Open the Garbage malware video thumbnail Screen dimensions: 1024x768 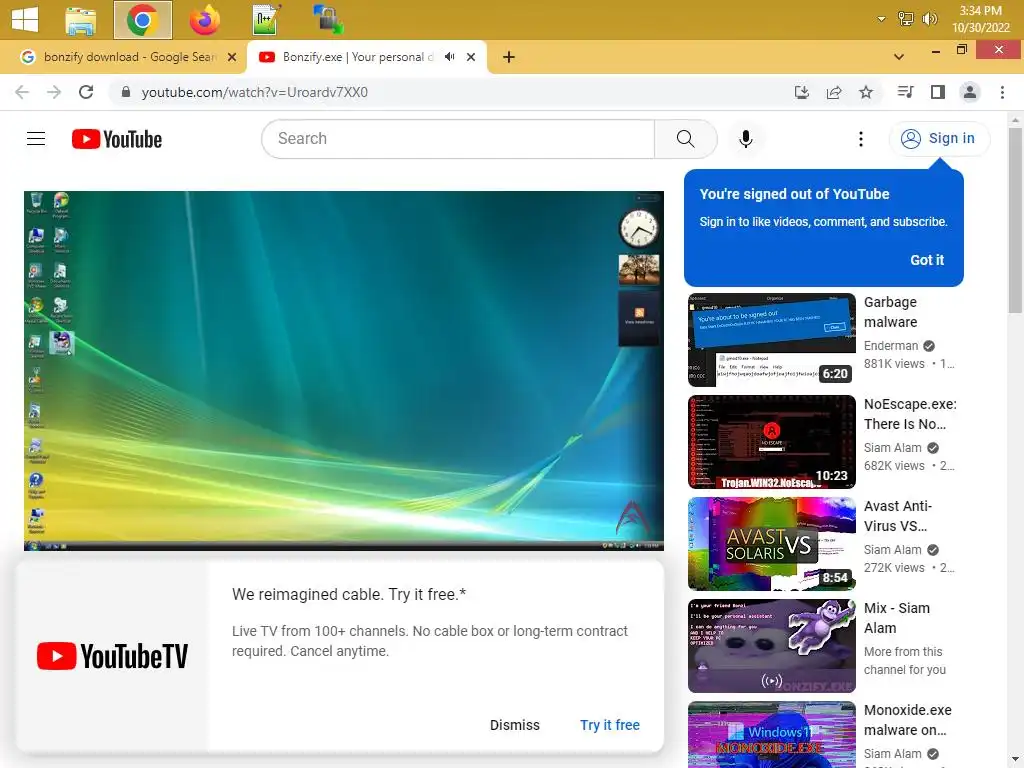[771, 340]
